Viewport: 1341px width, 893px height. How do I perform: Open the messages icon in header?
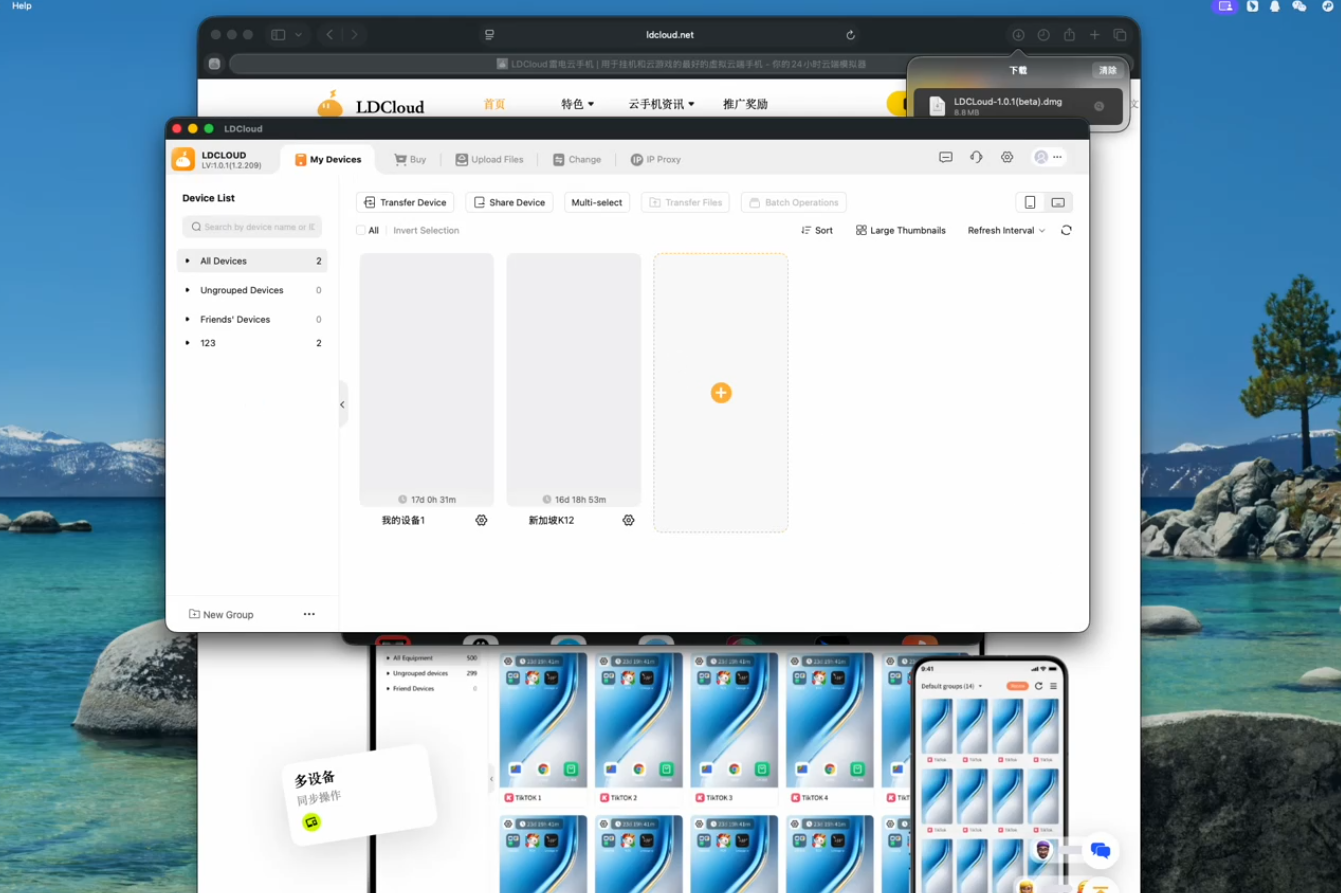pos(945,158)
